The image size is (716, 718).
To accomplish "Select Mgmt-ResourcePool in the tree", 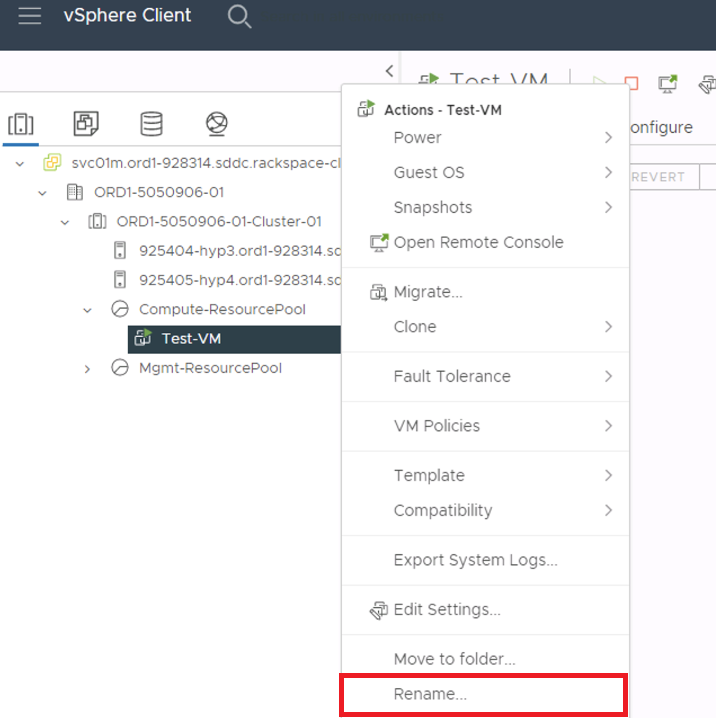I will (210, 368).
